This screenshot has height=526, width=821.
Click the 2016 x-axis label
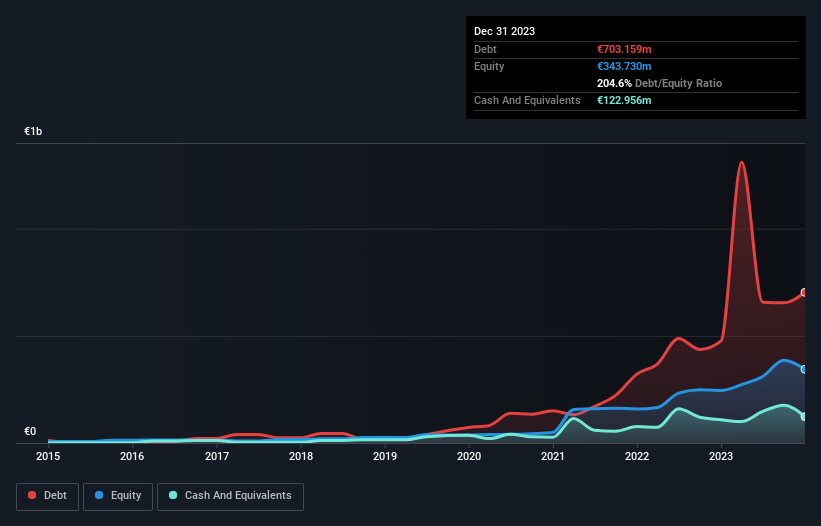(132, 456)
